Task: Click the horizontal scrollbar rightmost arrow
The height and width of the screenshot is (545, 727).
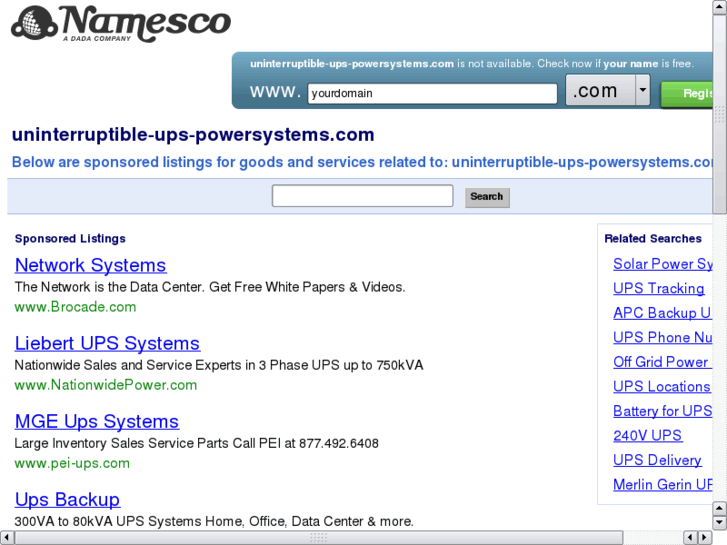Action: (705, 538)
